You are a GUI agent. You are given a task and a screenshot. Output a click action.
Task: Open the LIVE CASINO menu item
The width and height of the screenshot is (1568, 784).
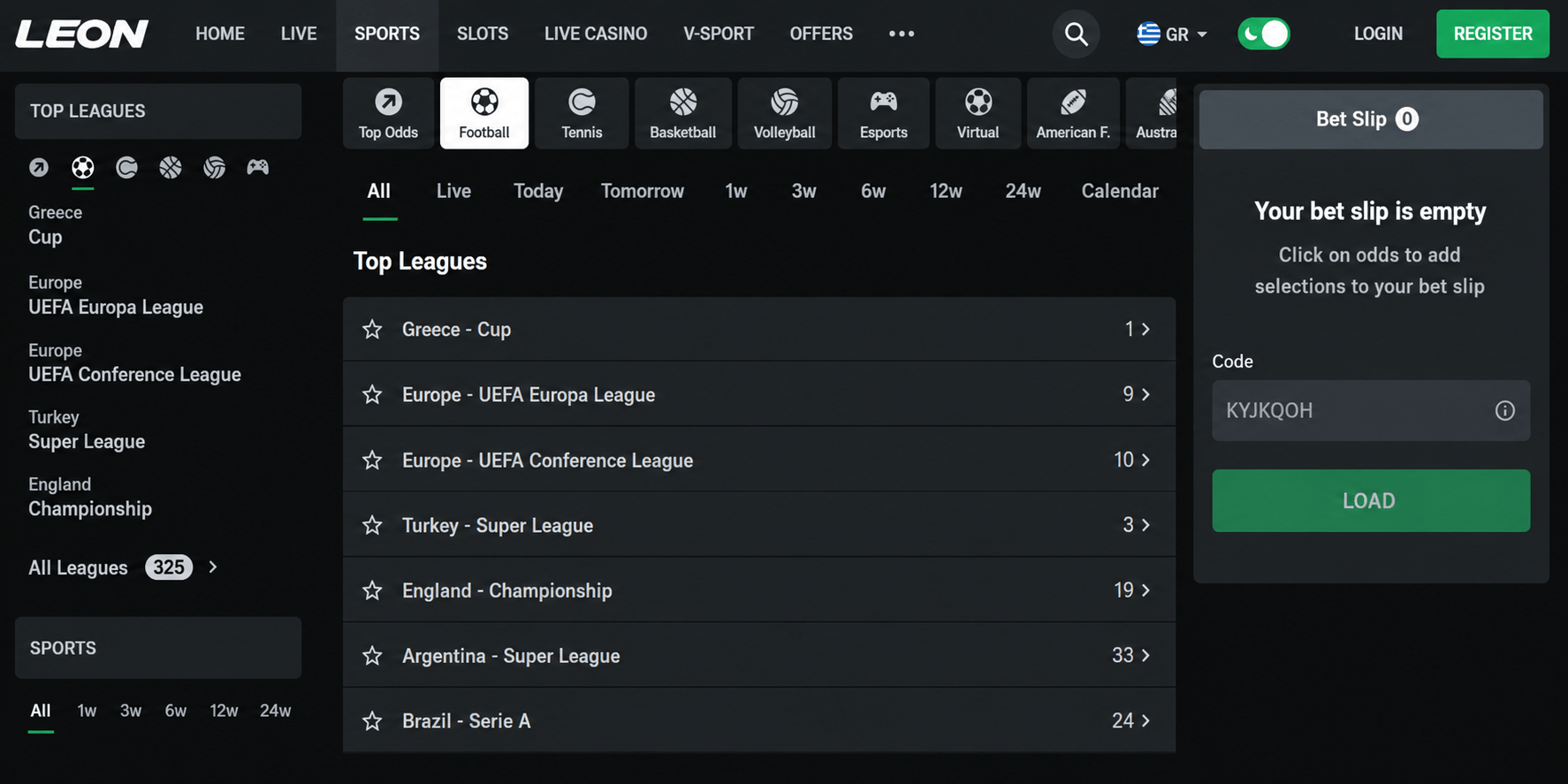point(596,34)
